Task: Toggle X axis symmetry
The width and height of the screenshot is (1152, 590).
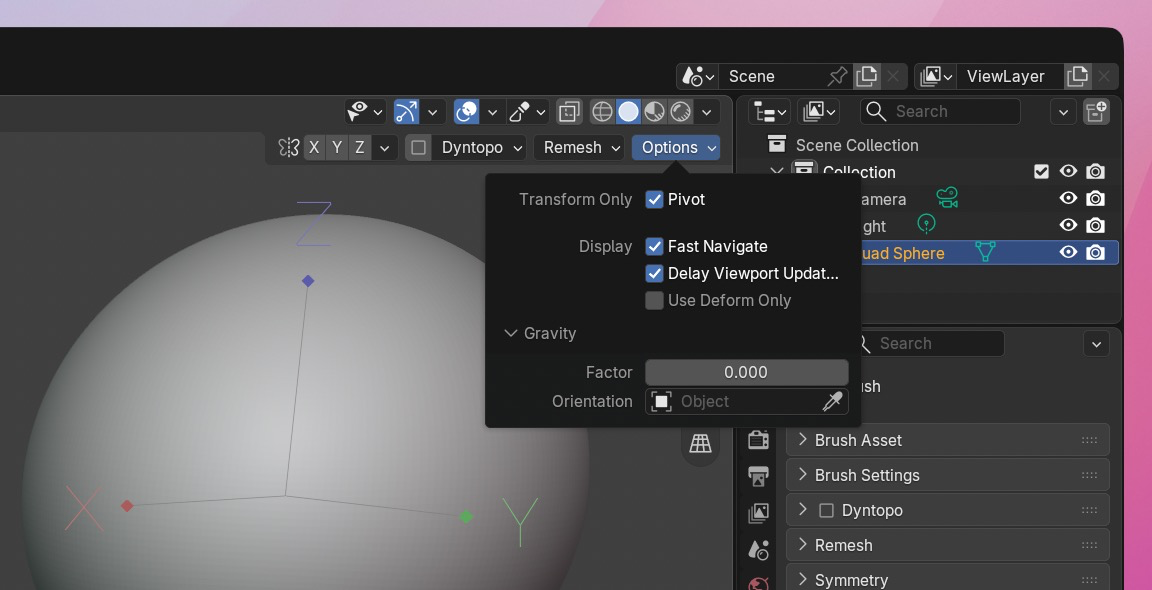Action: 314,148
